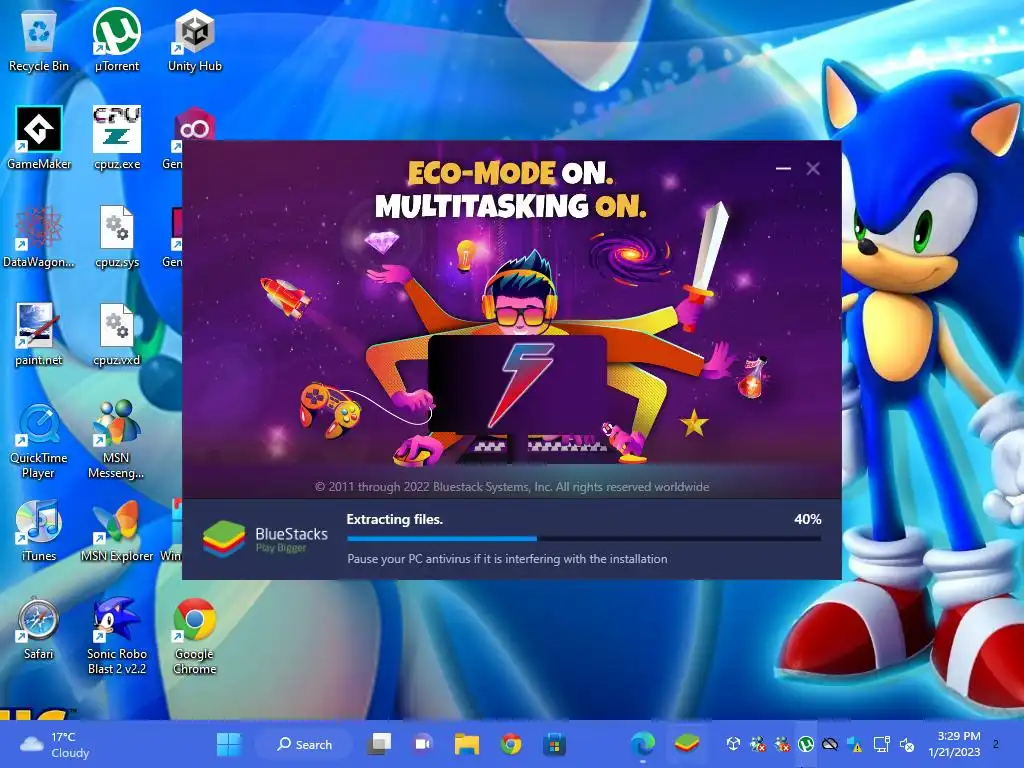This screenshot has width=1024, height=768.
Task: Open Task View on the taskbar
Action: [x=379, y=744]
